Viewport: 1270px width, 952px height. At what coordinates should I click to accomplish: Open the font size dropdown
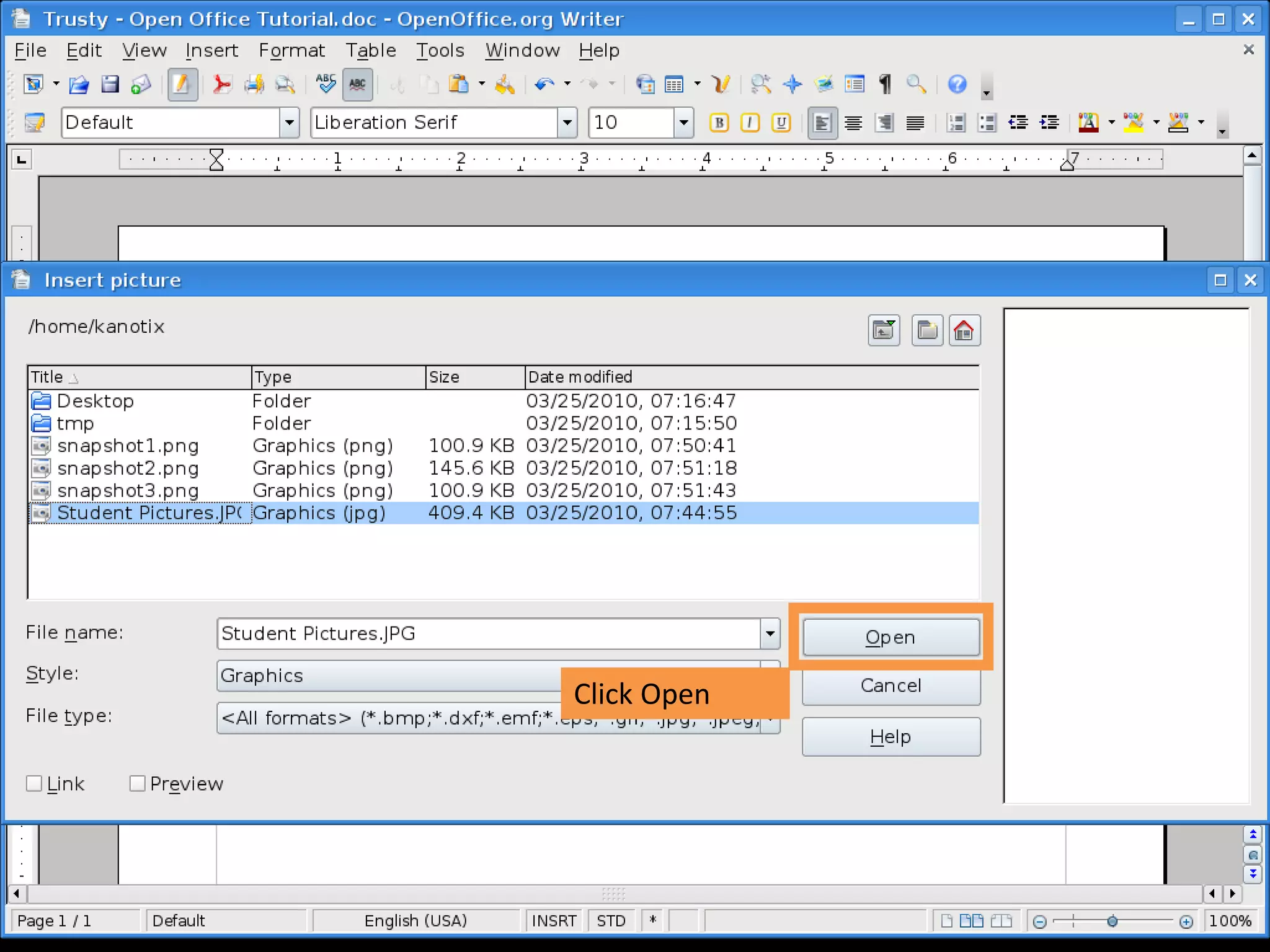click(x=683, y=123)
